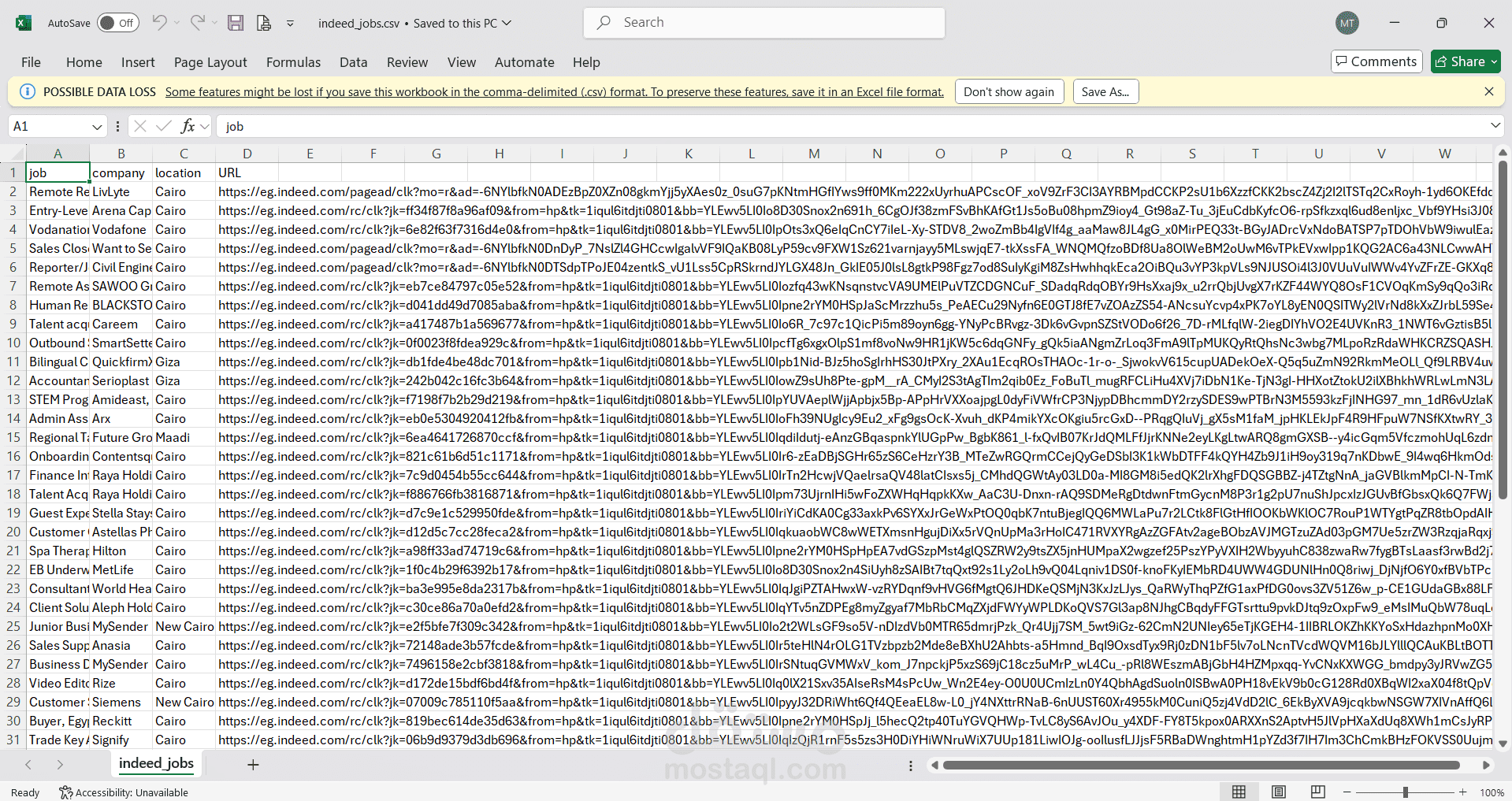1512x801 pixels.
Task: Switch to the Data tab
Action: tap(353, 62)
